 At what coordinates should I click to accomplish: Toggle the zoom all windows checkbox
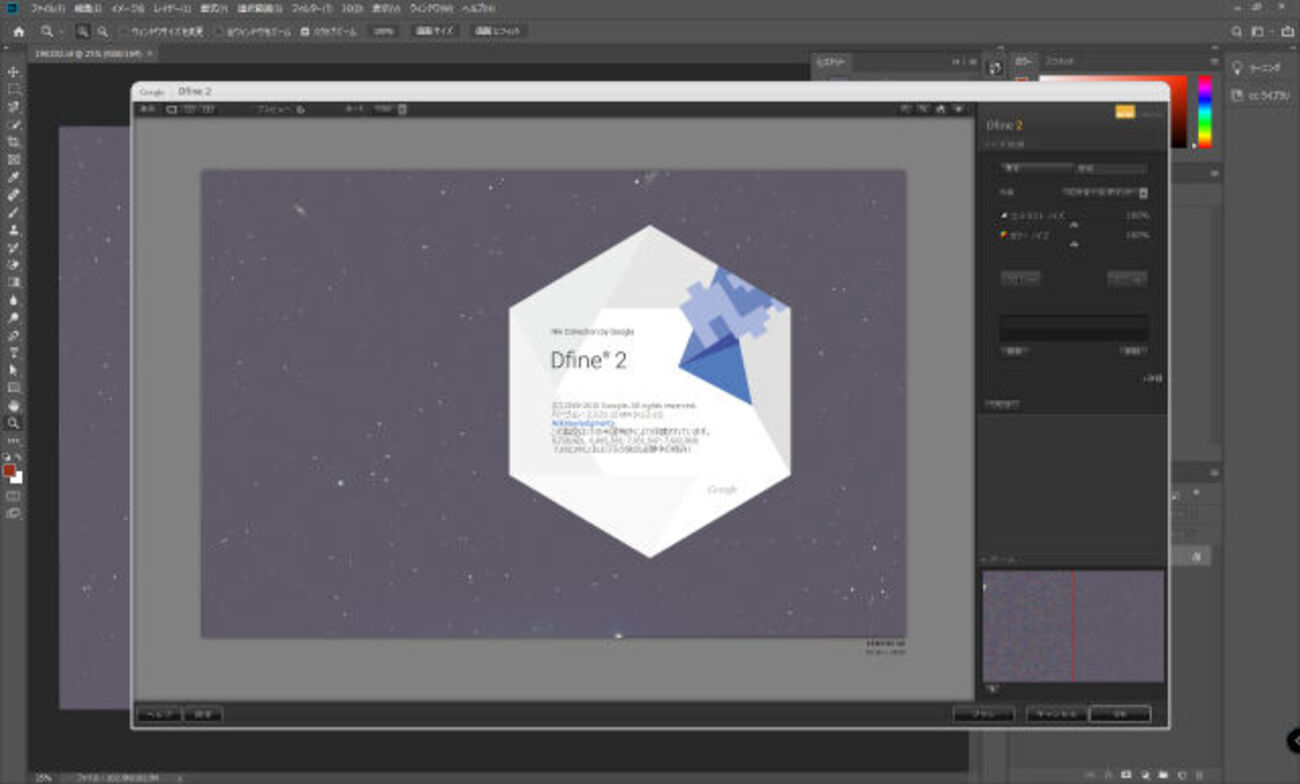tap(220, 31)
